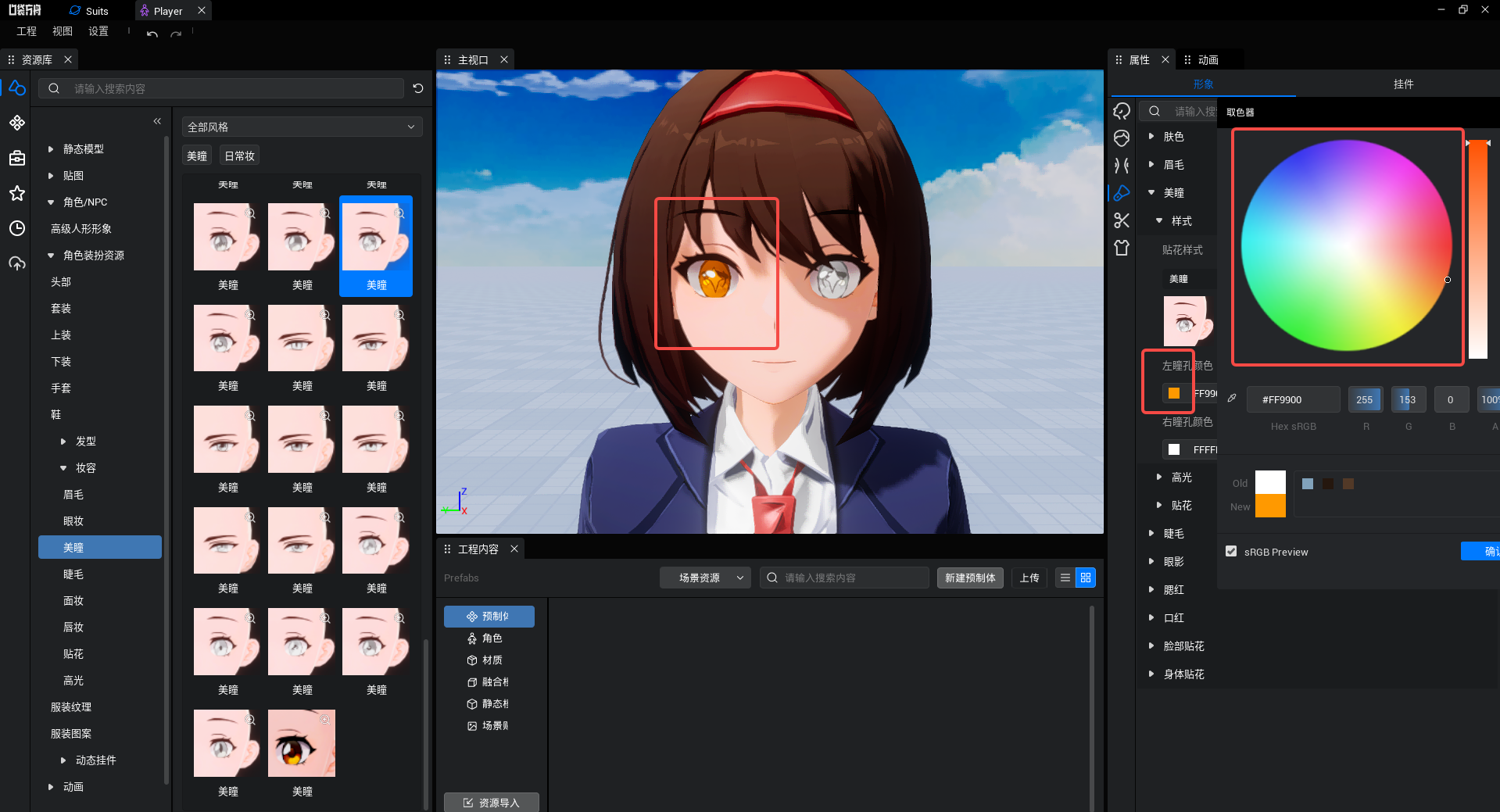This screenshot has height=812, width=1500.
Task: Expand the 动态挂件 tree node
Action: click(63, 760)
